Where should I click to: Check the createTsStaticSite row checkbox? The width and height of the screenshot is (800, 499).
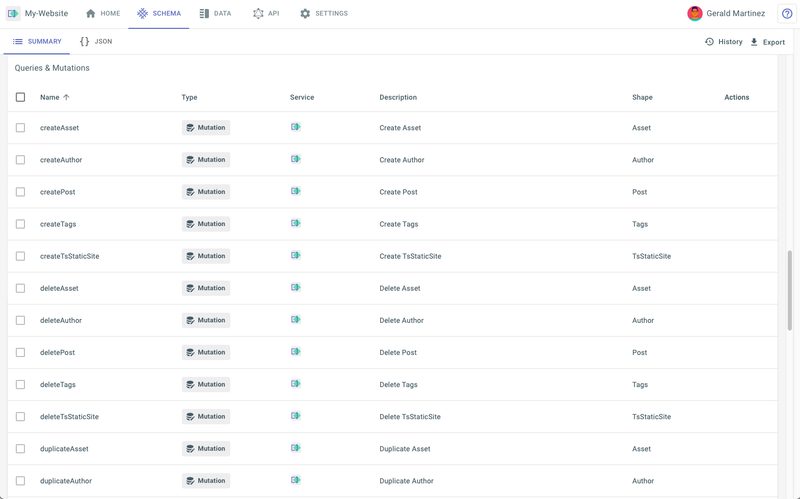[20, 256]
